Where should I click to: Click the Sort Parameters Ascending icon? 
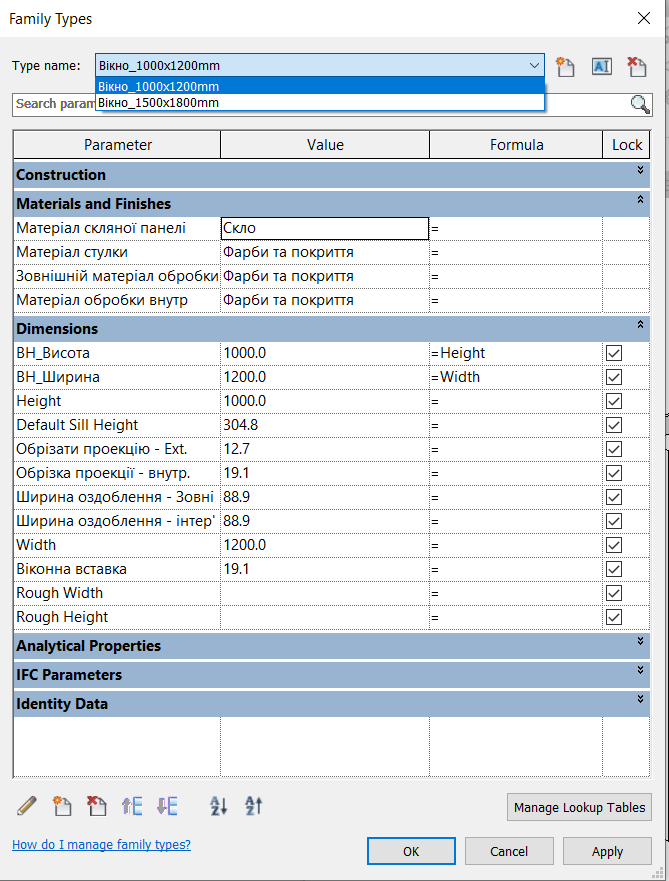(217, 806)
